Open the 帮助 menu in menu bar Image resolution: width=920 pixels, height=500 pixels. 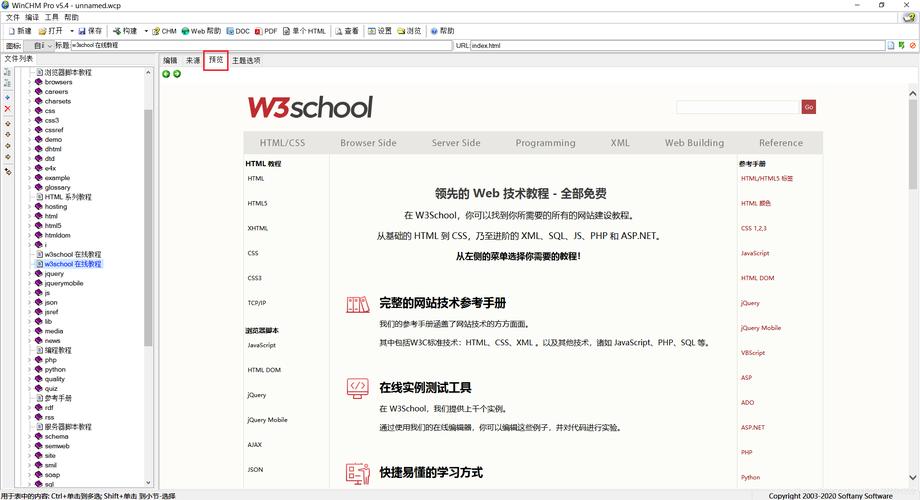point(71,17)
